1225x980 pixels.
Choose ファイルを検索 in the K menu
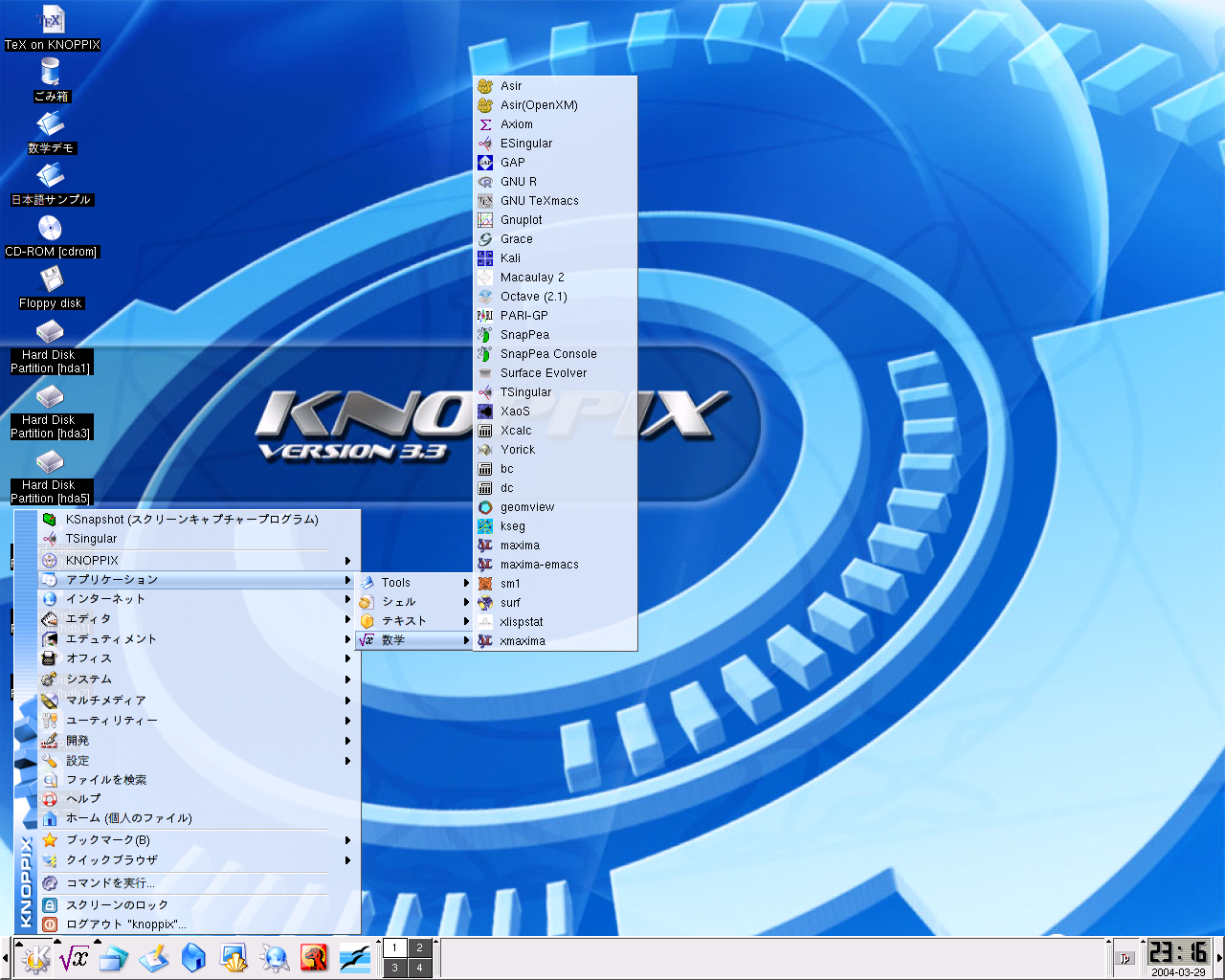197,780
